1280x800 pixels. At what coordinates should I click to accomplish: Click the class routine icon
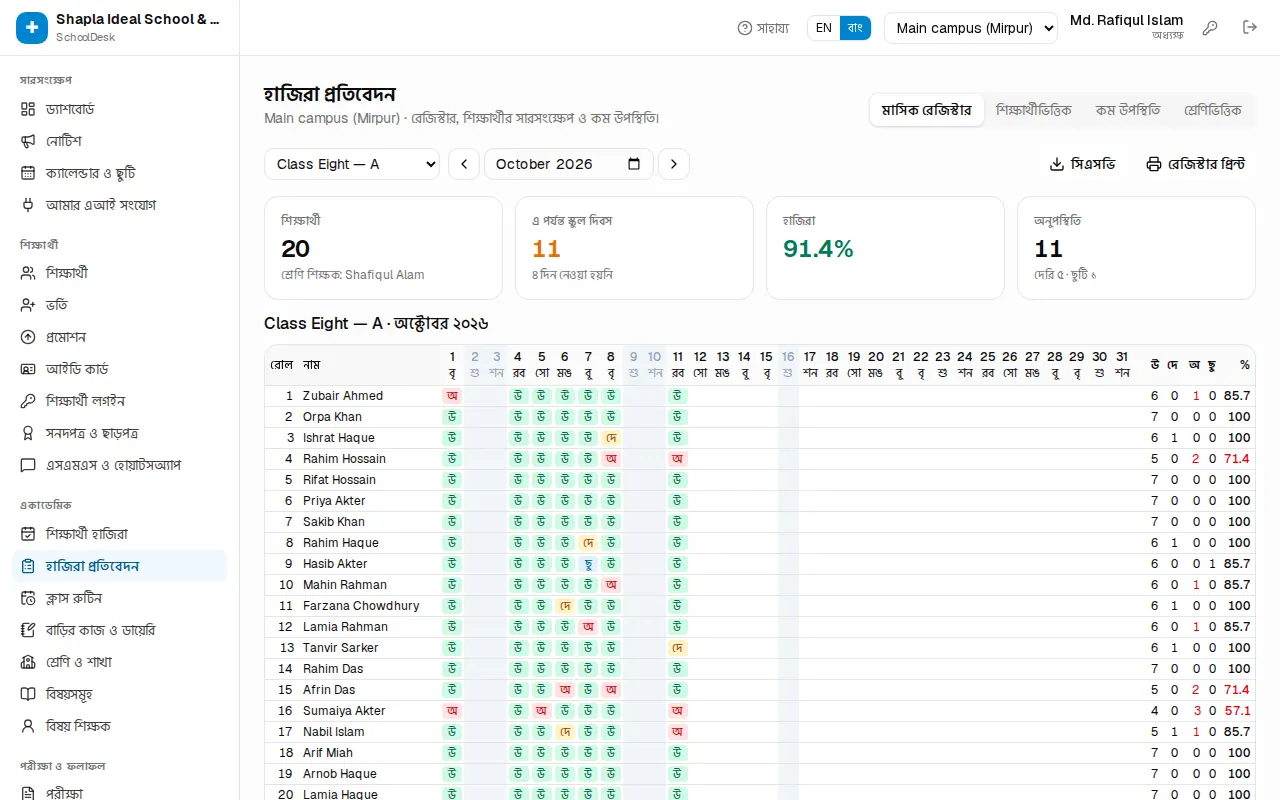28,598
